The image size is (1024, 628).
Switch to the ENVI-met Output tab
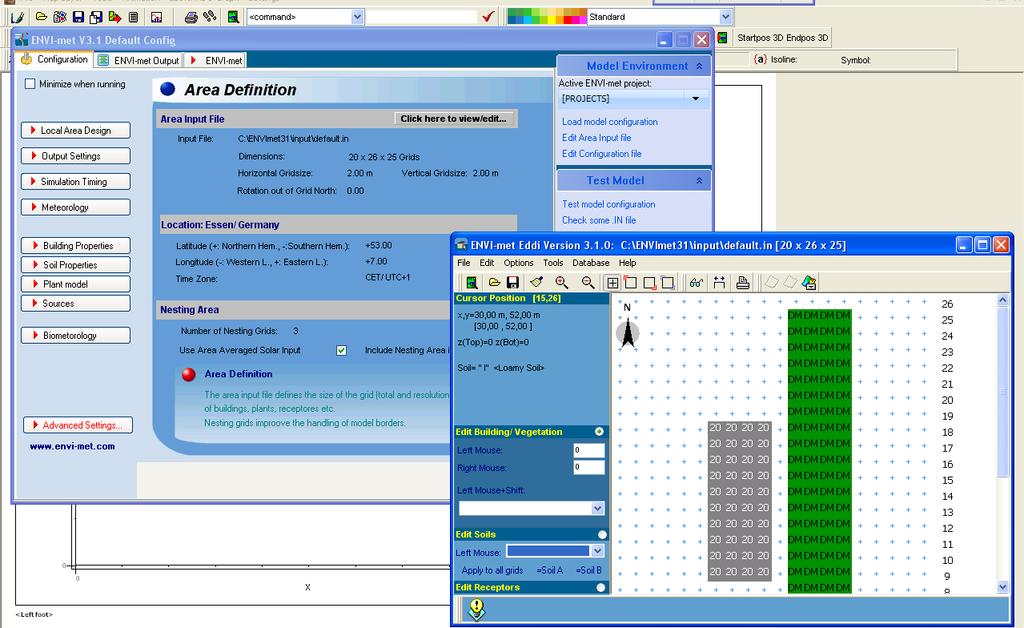coord(138,60)
